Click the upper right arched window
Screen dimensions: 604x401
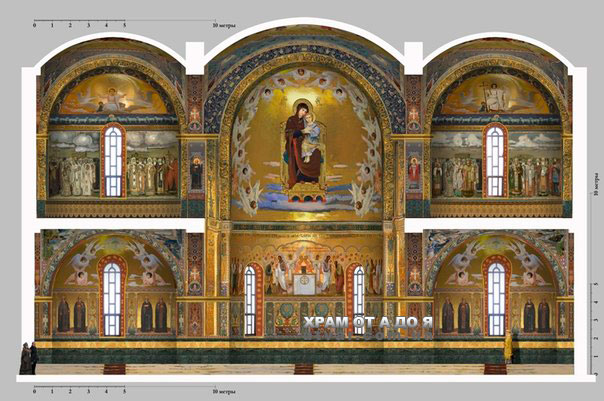(494, 161)
